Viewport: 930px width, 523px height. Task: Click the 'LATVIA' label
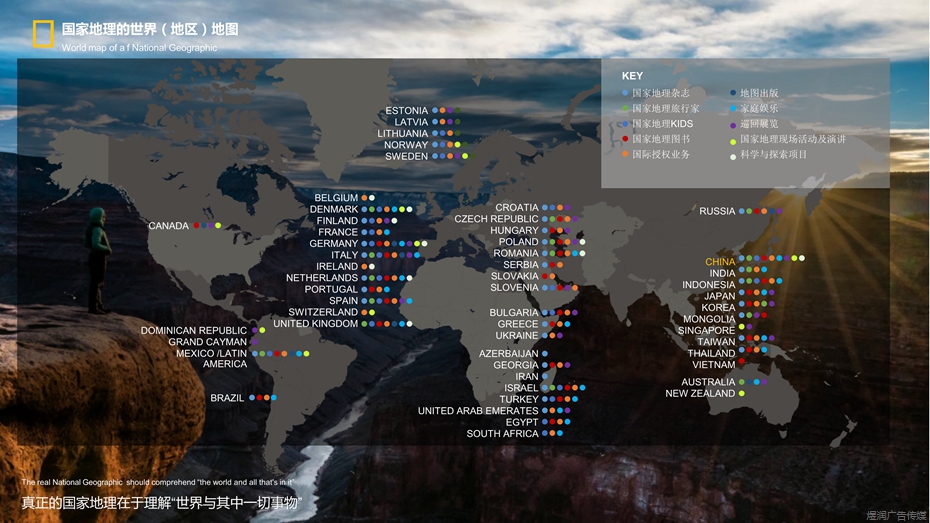point(411,122)
